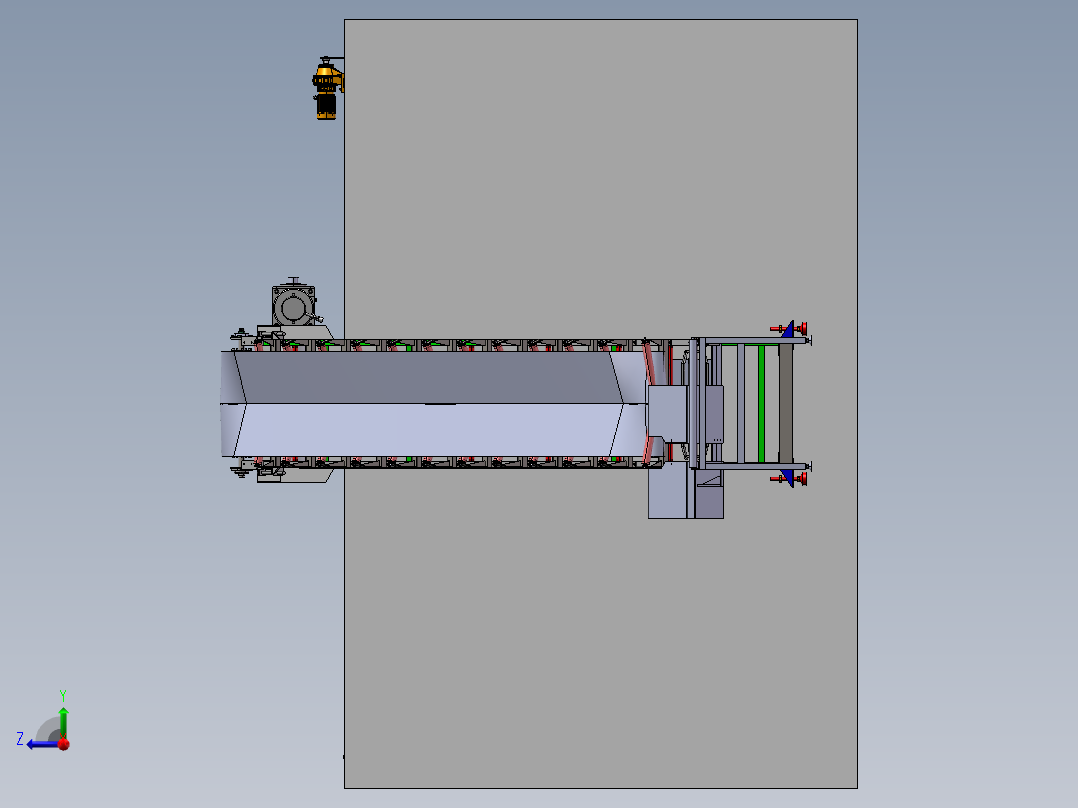The image size is (1078, 808).
Task: Select the light lower trough panel
Action: click(x=428, y=430)
